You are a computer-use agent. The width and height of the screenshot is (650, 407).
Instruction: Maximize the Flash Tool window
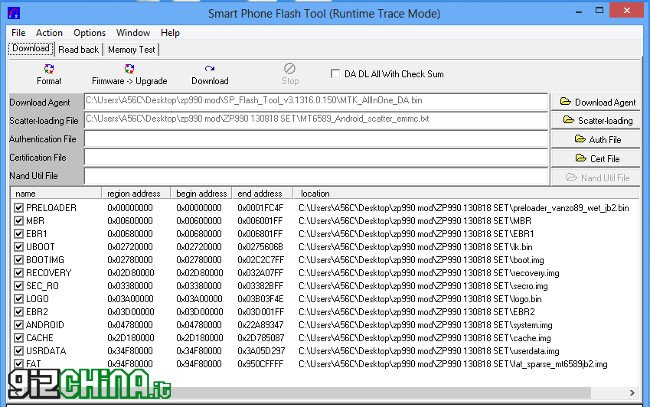pos(599,10)
